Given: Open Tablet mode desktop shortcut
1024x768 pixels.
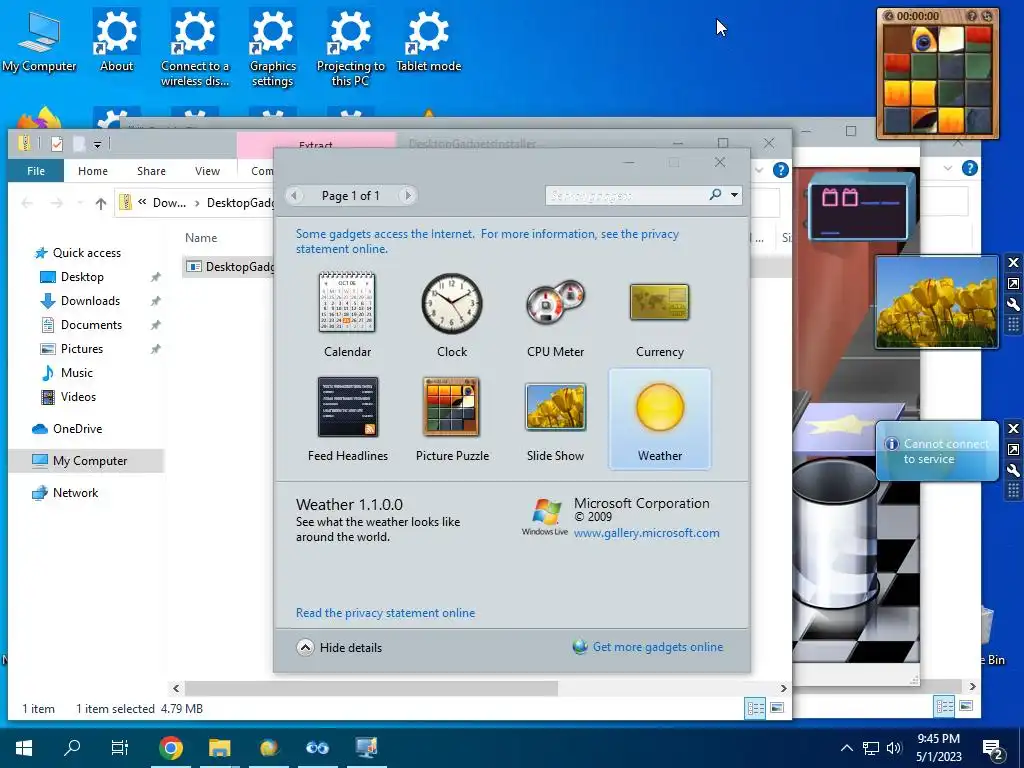Looking at the screenshot, I should [428, 40].
